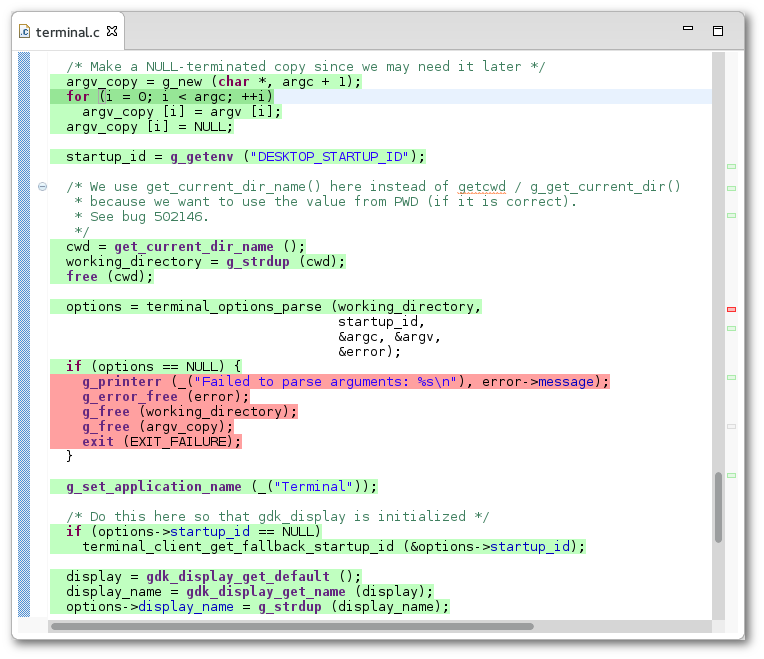Maximize the editor view
The width and height of the screenshot is (764, 659).
(x=718, y=31)
